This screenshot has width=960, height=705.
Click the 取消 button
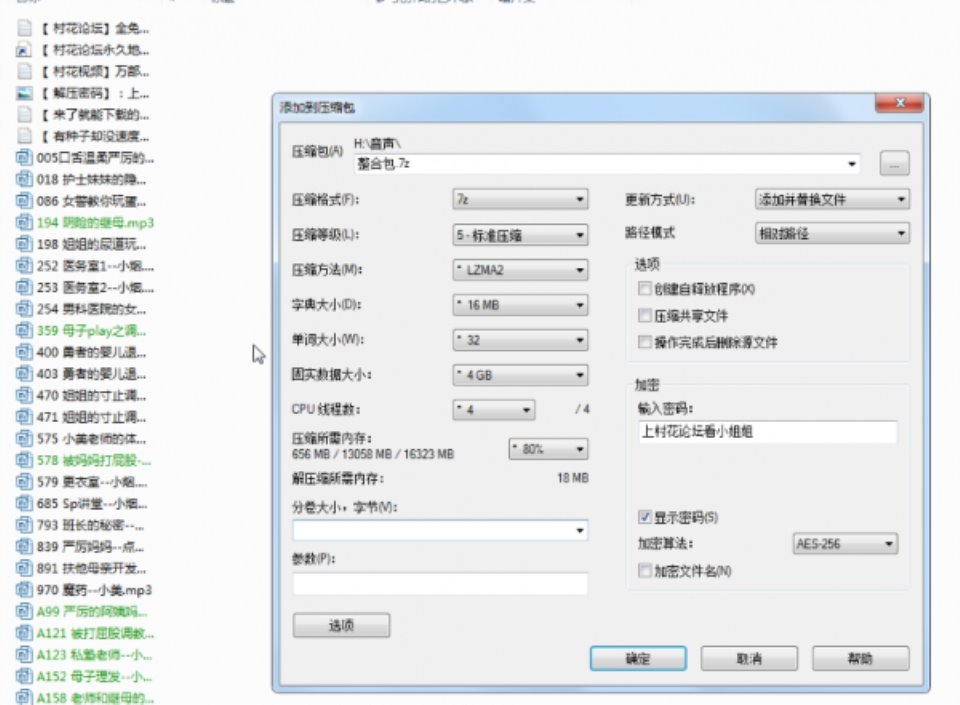click(749, 658)
